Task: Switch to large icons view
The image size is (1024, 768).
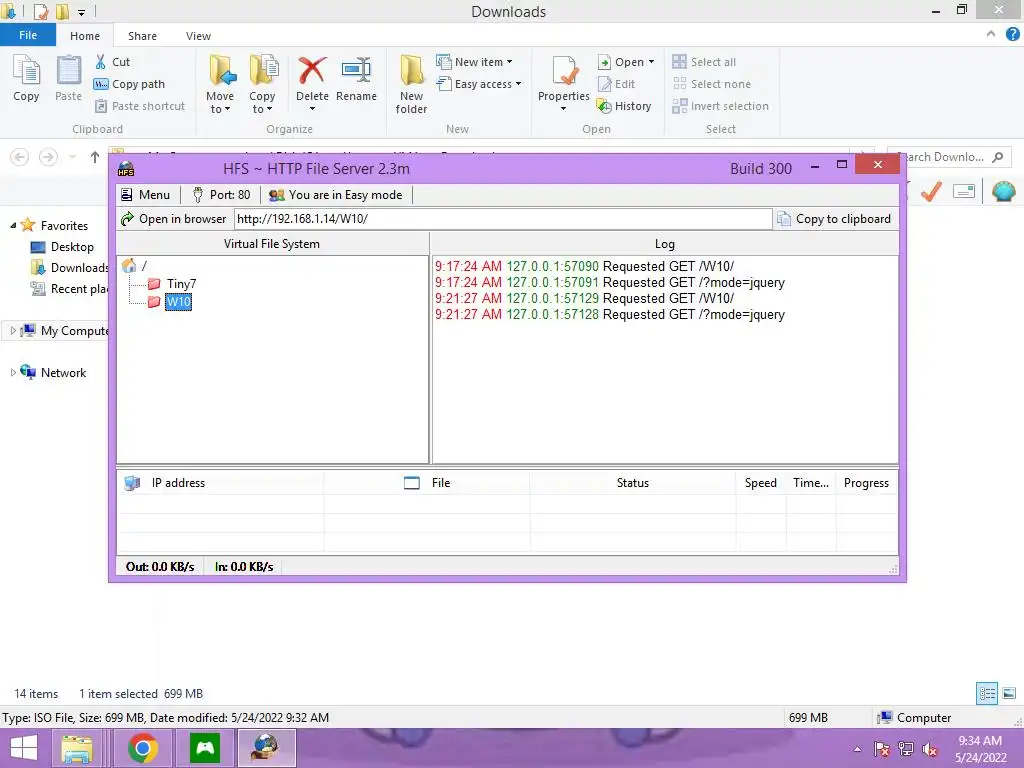Action: pyautogui.click(x=1009, y=693)
